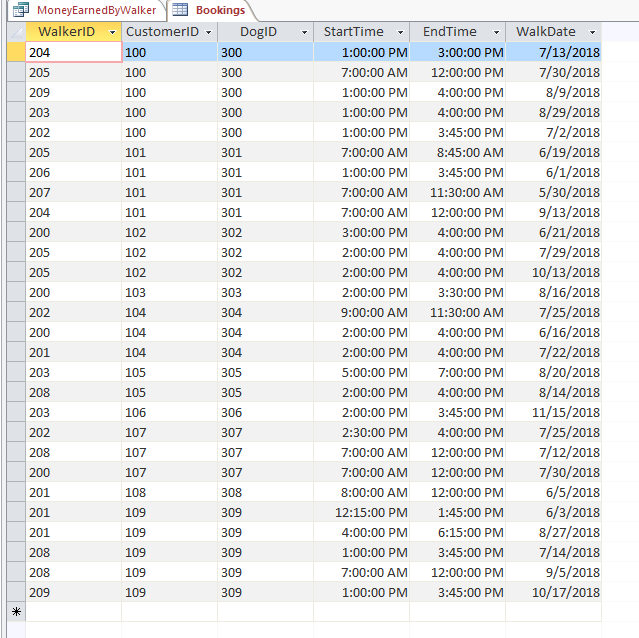The height and width of the screenshot is (638, 639).
Task: Select the row selector for the 7/13/2018 booking
Action: coord(16,52)
